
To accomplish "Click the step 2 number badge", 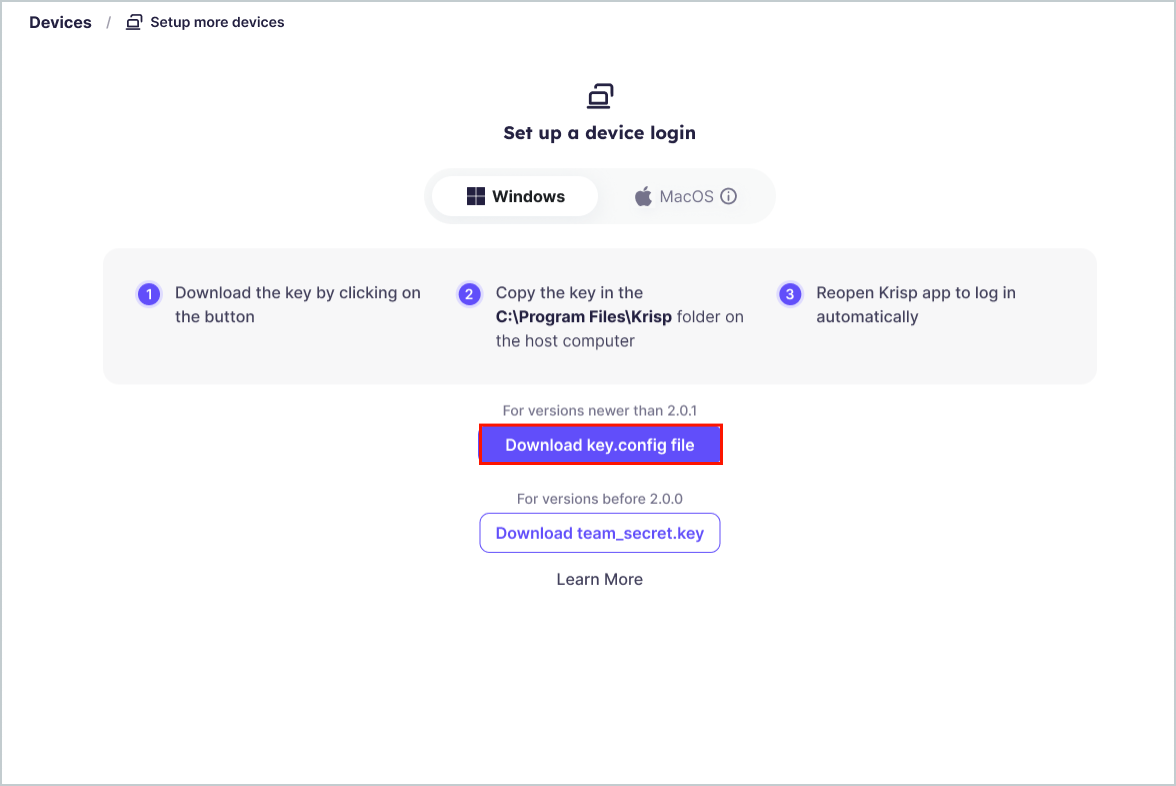I will click(470, 294).
